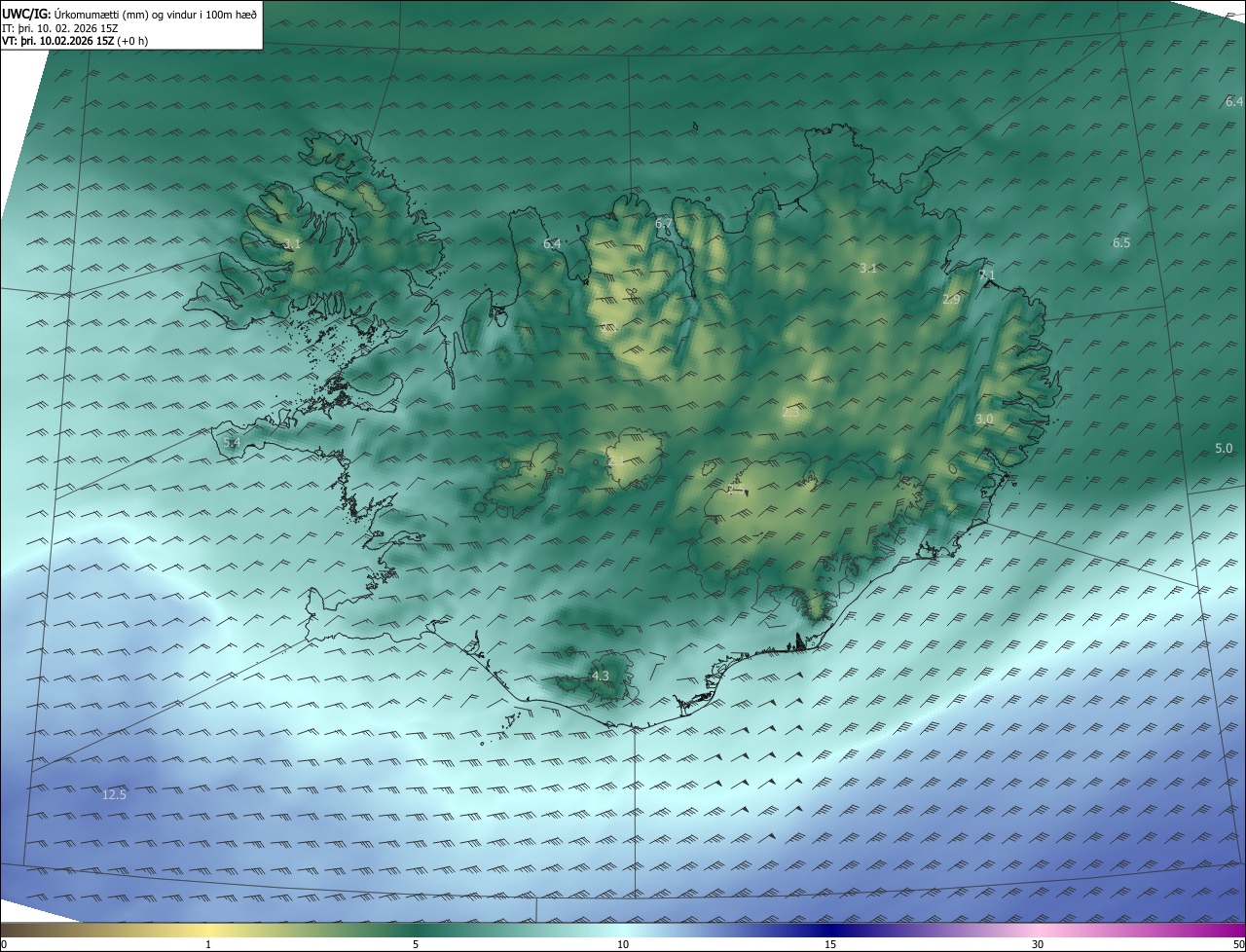Click the navy blue section of the color bar

click(830, 930)
